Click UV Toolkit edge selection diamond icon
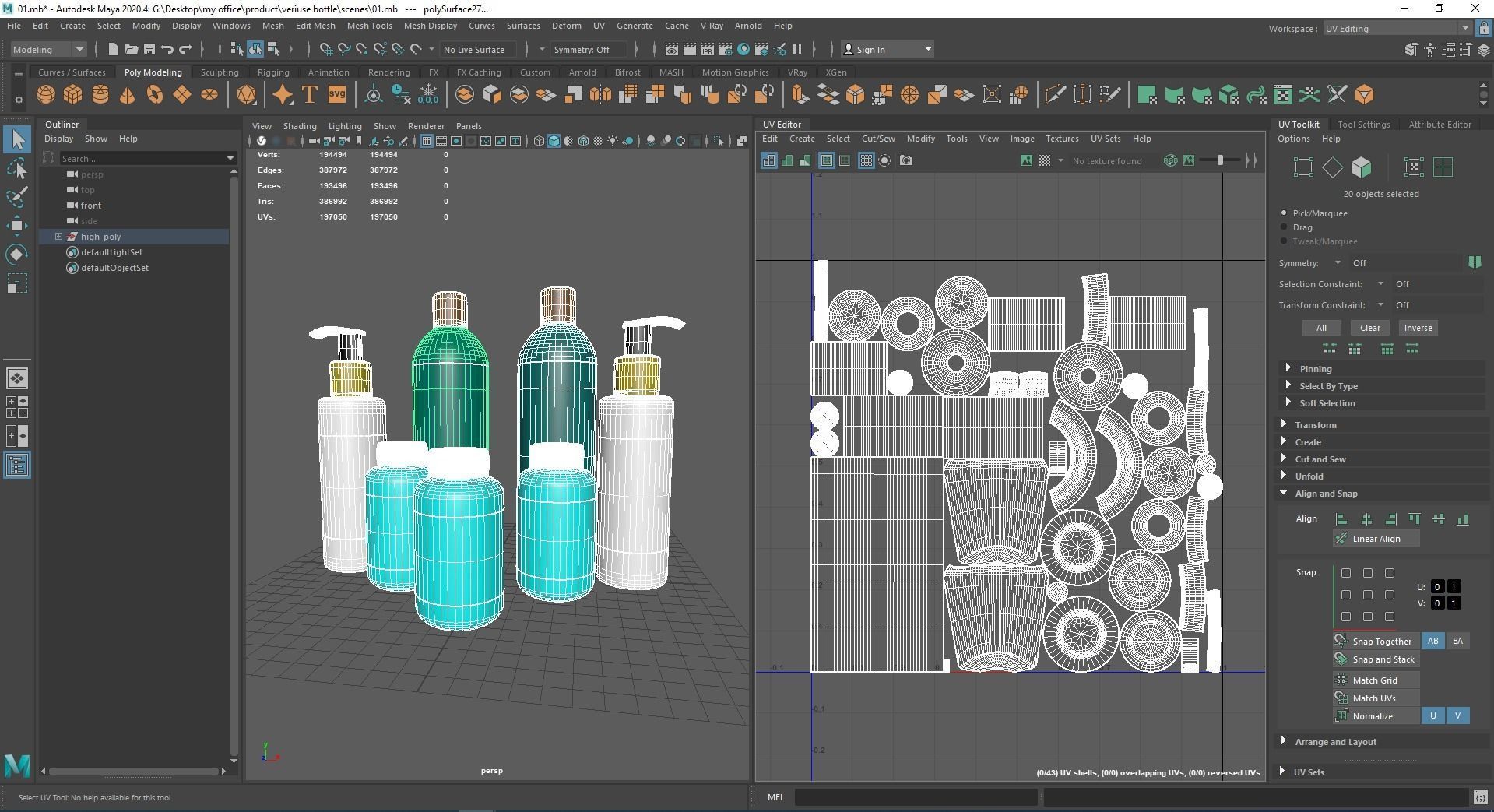Image resolution: width=1494 pixels, height=812 pixels. click(x=1332, y=167)
